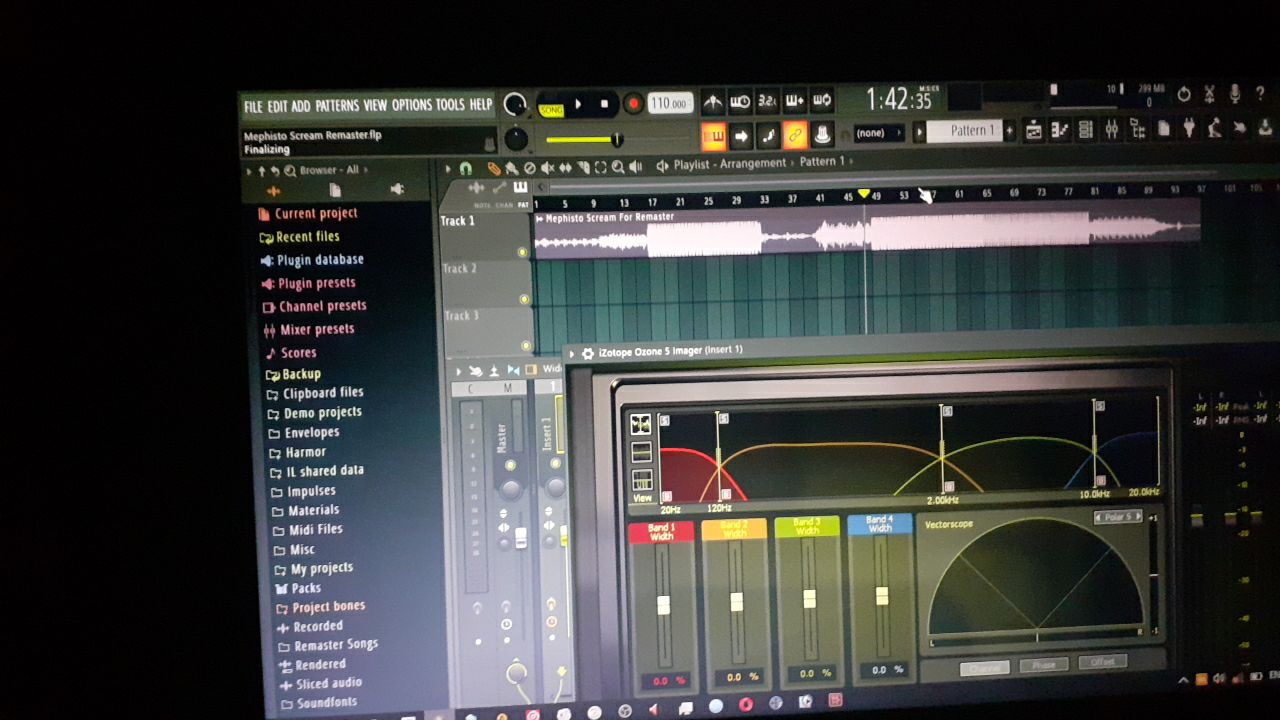Mute Track 2 via its green dot
This screenshot has width=1280, height=720.
coord(524,299)
